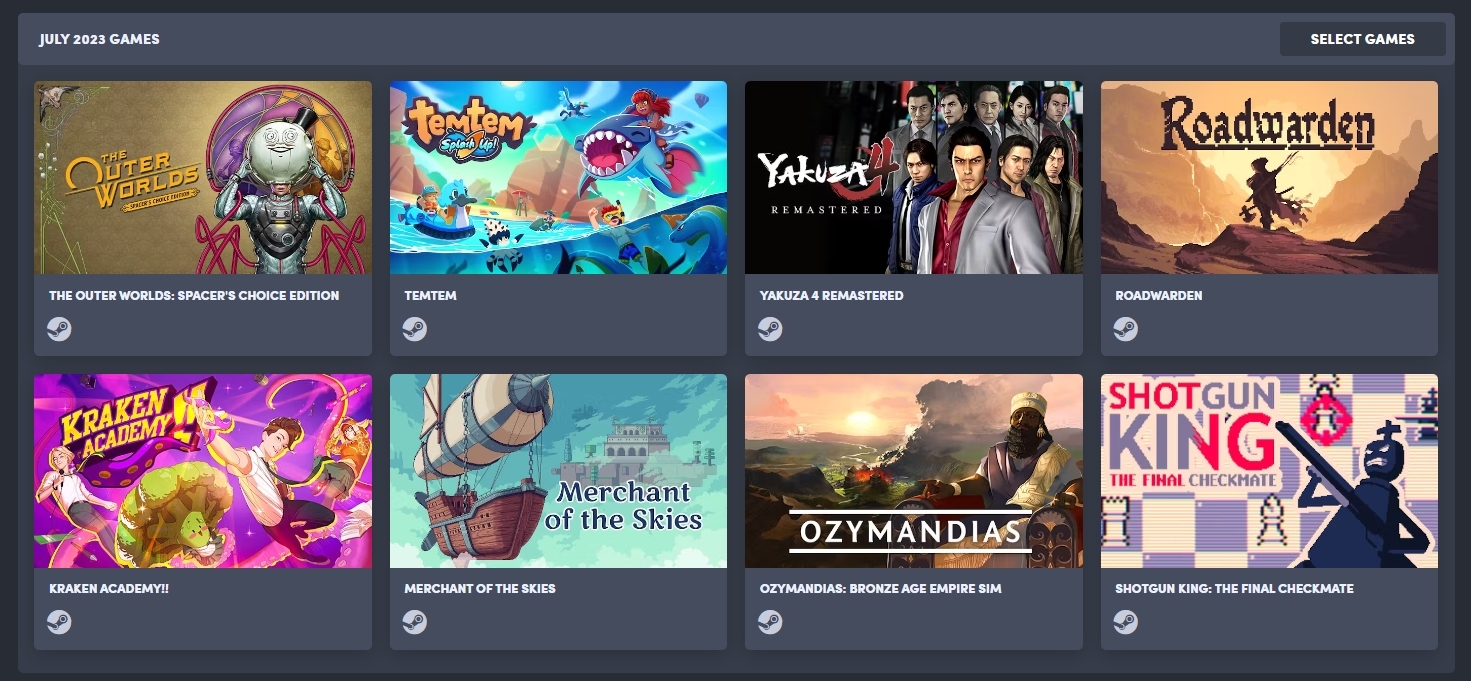Click the Select Games button
The height and width of the screenshot is (681, 1471).
tap(1362, 39)
